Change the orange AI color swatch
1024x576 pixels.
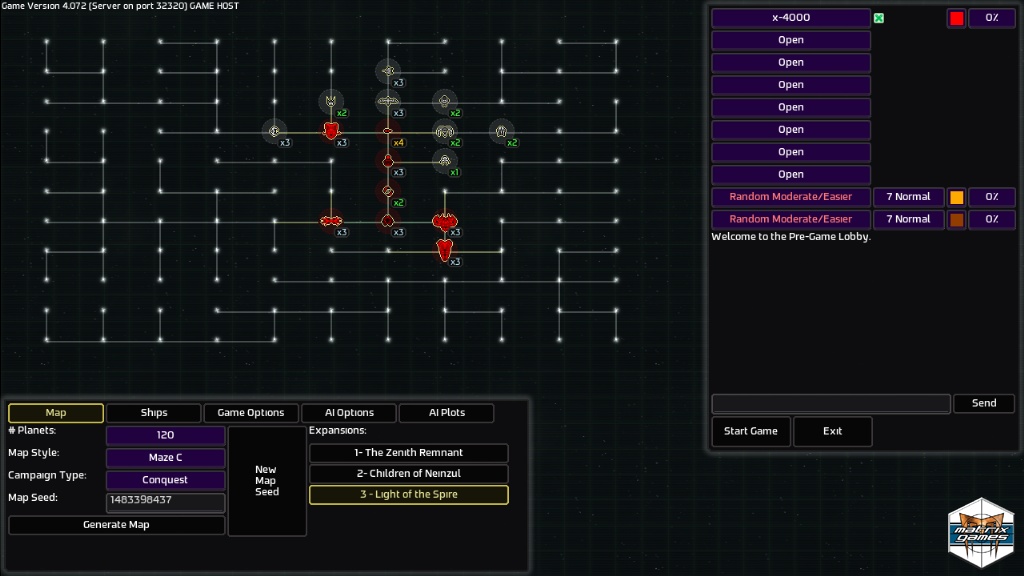(x=957, y=197)
